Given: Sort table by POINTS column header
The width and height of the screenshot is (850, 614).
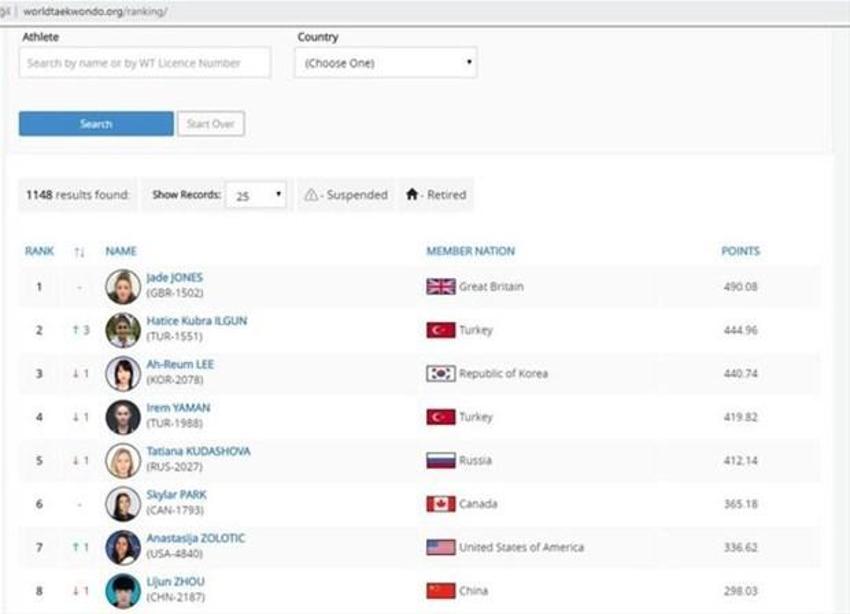Looking at the screenshot, I should [740, 251].
